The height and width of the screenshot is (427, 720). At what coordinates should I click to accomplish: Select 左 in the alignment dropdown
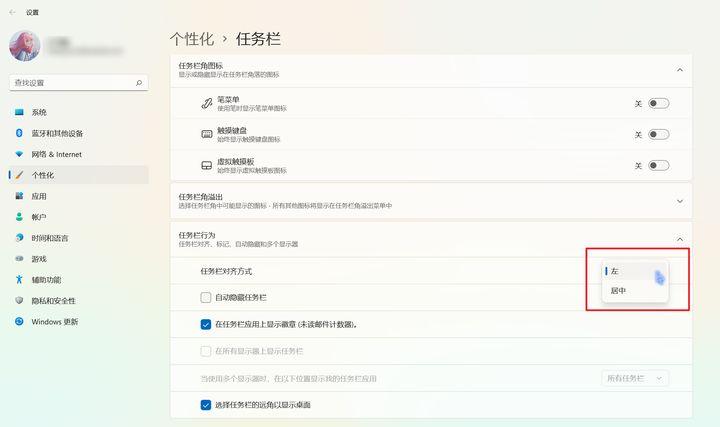pos(635,271)
